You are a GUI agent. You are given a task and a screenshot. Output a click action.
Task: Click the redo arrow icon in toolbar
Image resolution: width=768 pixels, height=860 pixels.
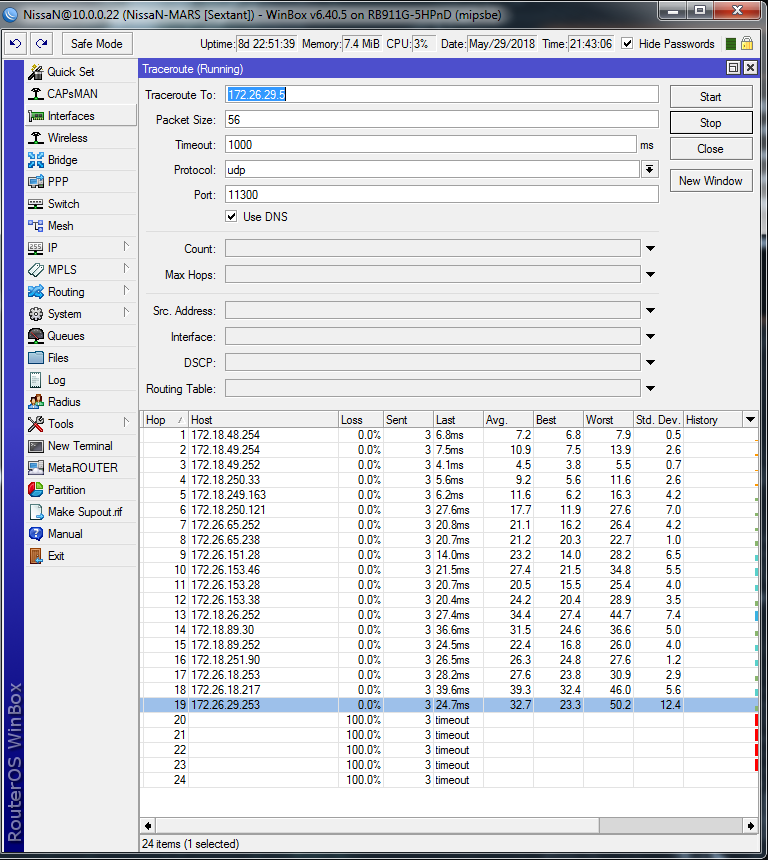[41, 44]
